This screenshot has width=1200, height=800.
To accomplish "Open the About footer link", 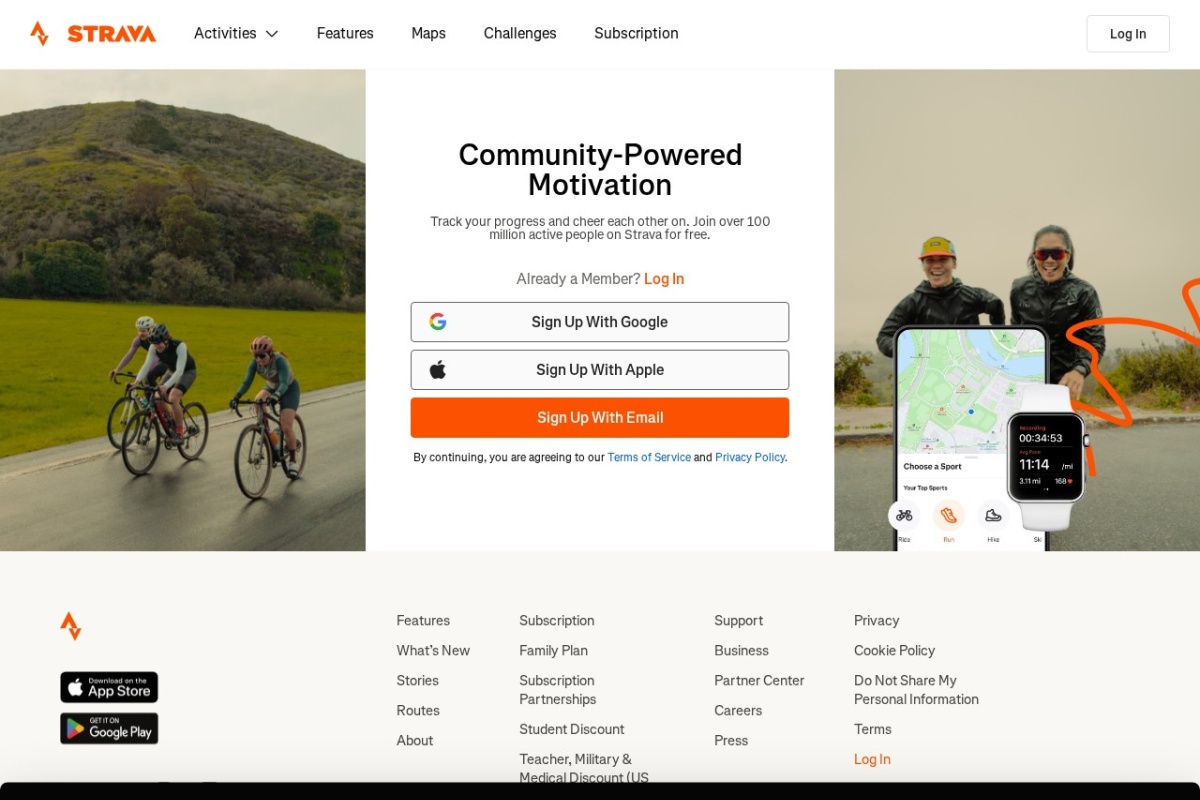I will [415, 741].
